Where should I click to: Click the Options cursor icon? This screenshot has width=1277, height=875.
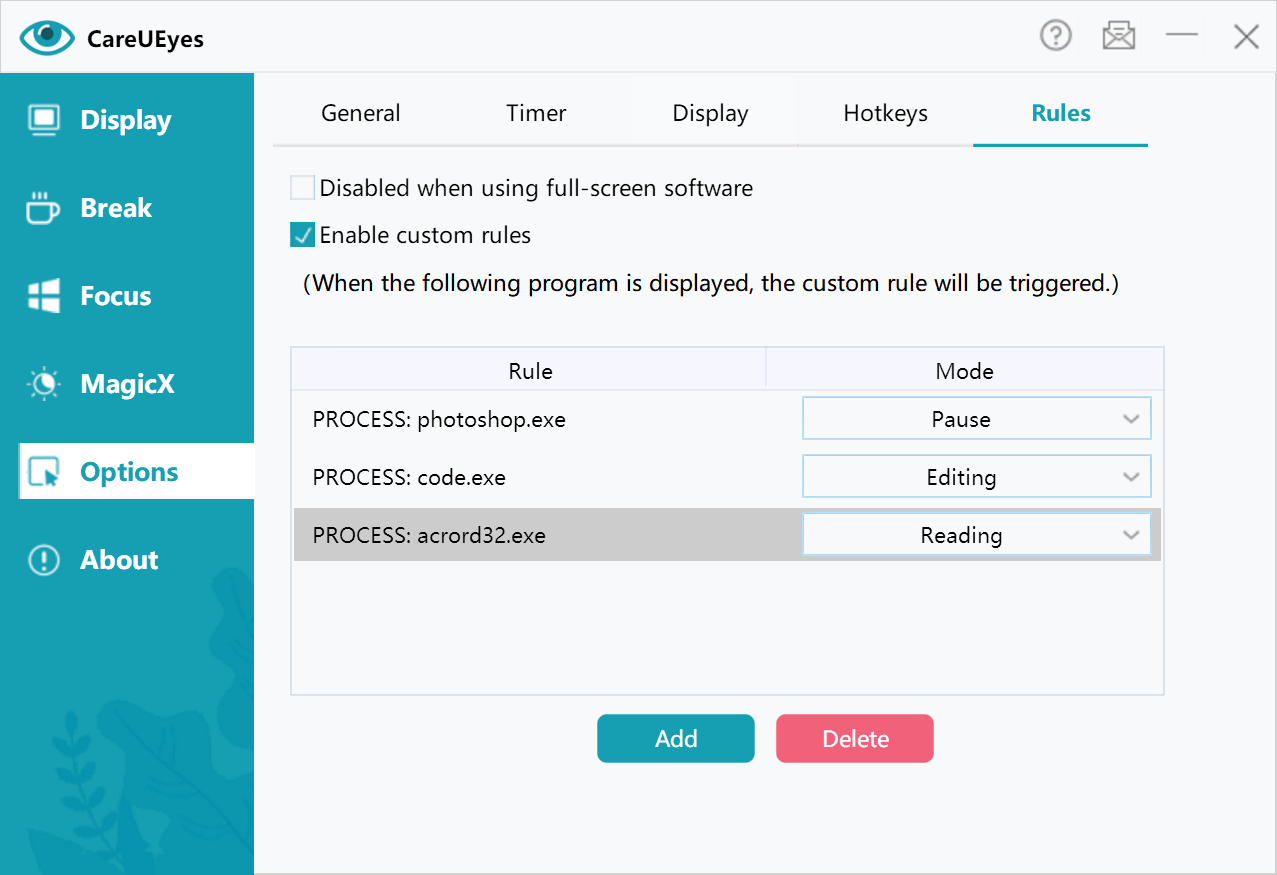click(x=45, y=472)
